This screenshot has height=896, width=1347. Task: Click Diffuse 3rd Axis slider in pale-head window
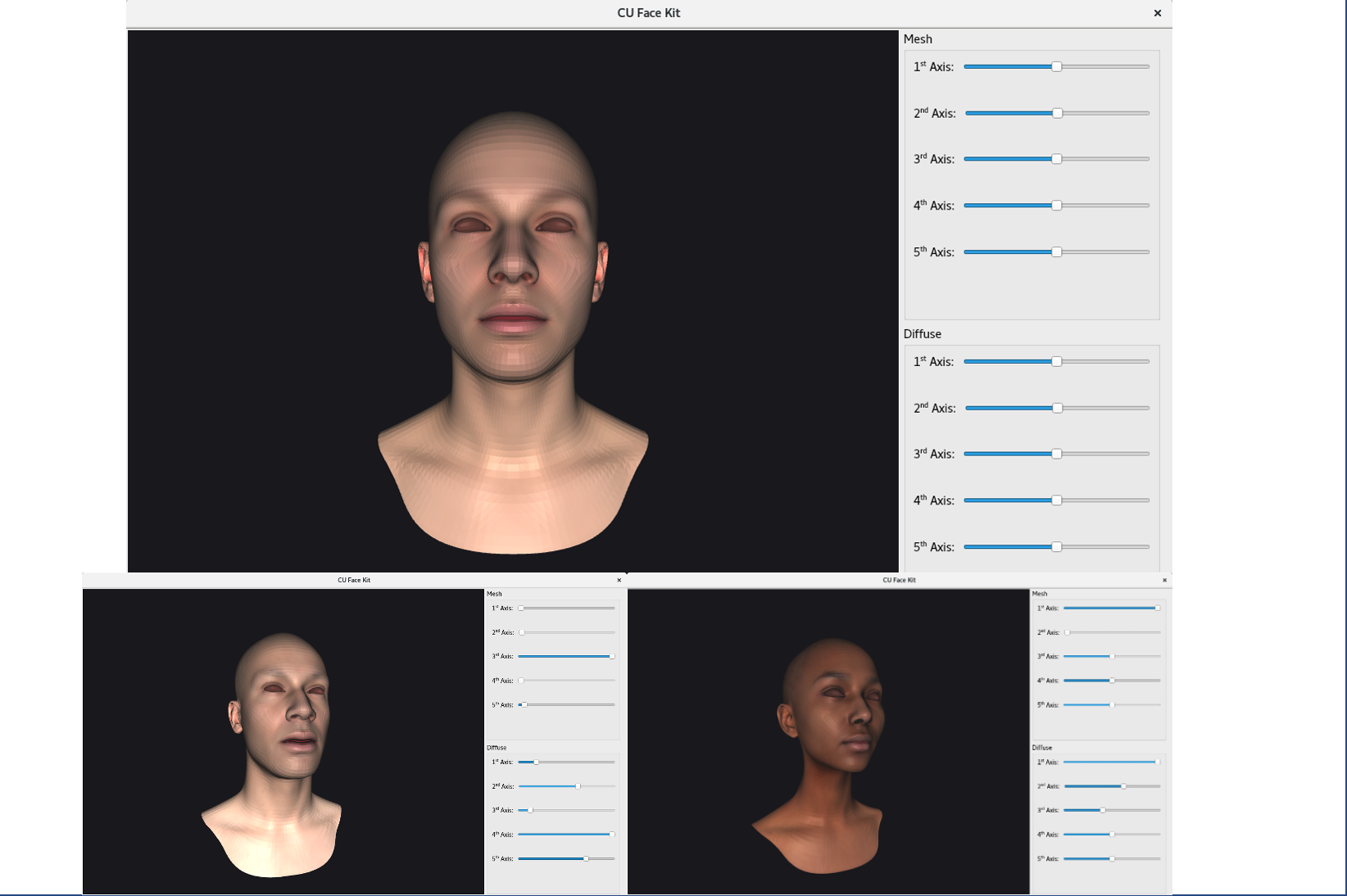coord(566,810)
